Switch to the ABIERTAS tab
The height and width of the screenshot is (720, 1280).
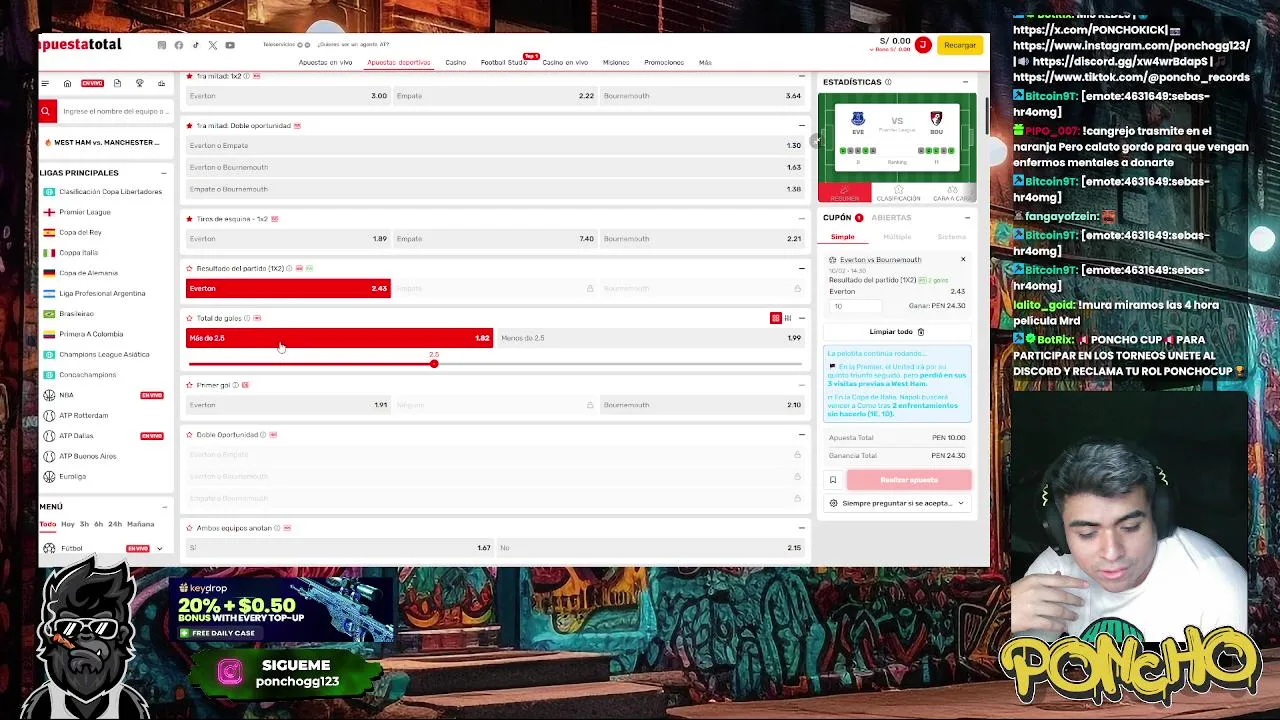(891, 217)
